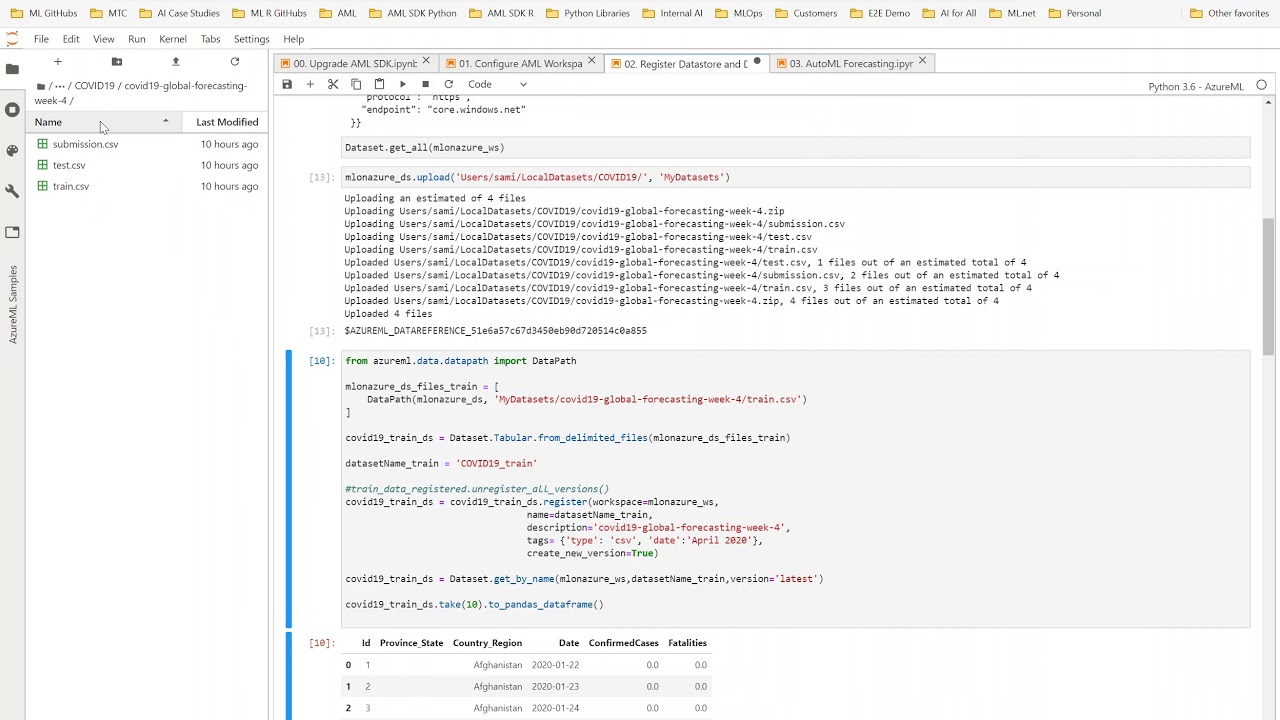This screenshot has height=720, width=1280.
Task: Open Other favorites bookmark folder
Action: coord(1229,13)
